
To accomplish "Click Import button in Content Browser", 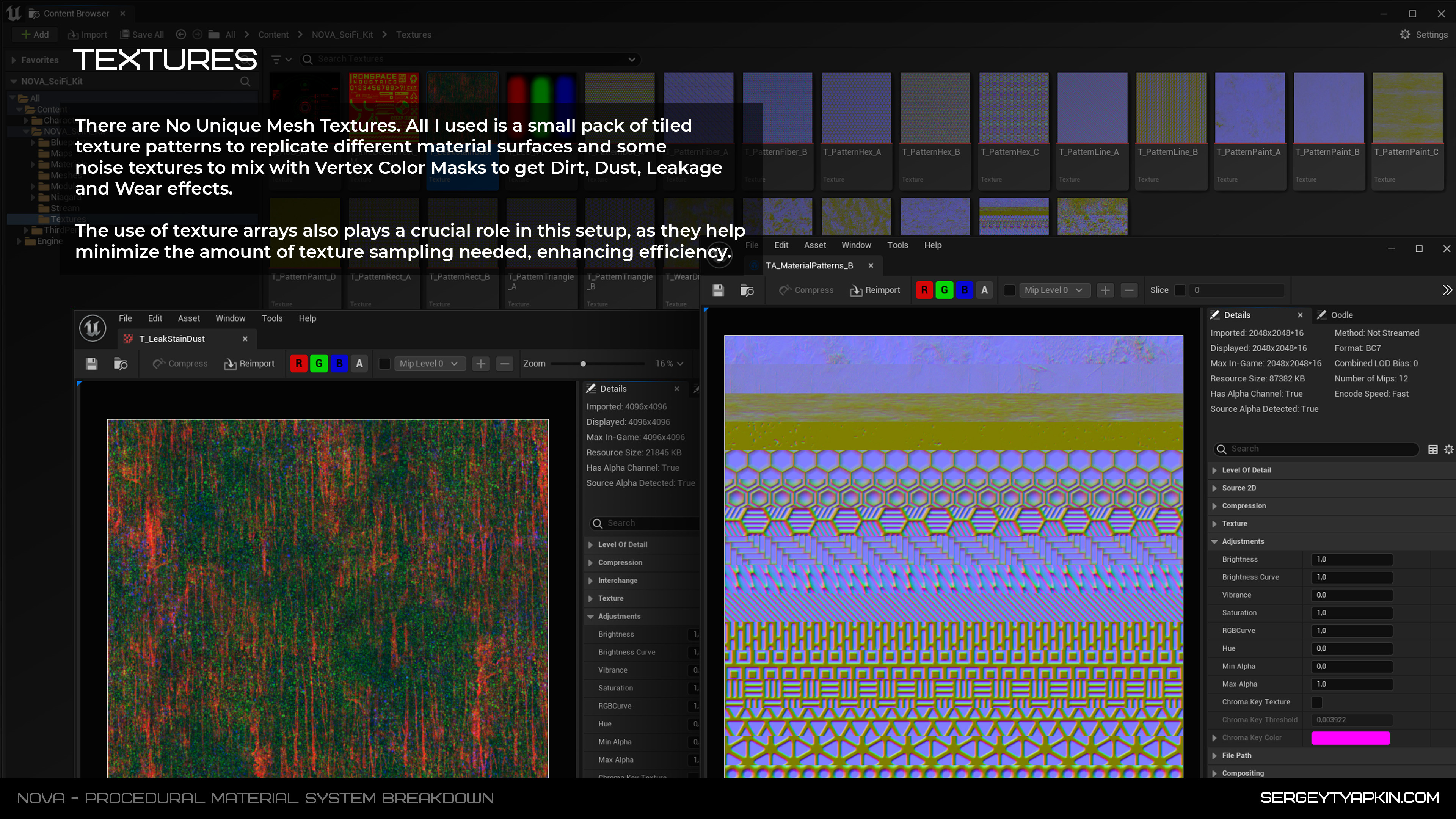I will [87, 35].
